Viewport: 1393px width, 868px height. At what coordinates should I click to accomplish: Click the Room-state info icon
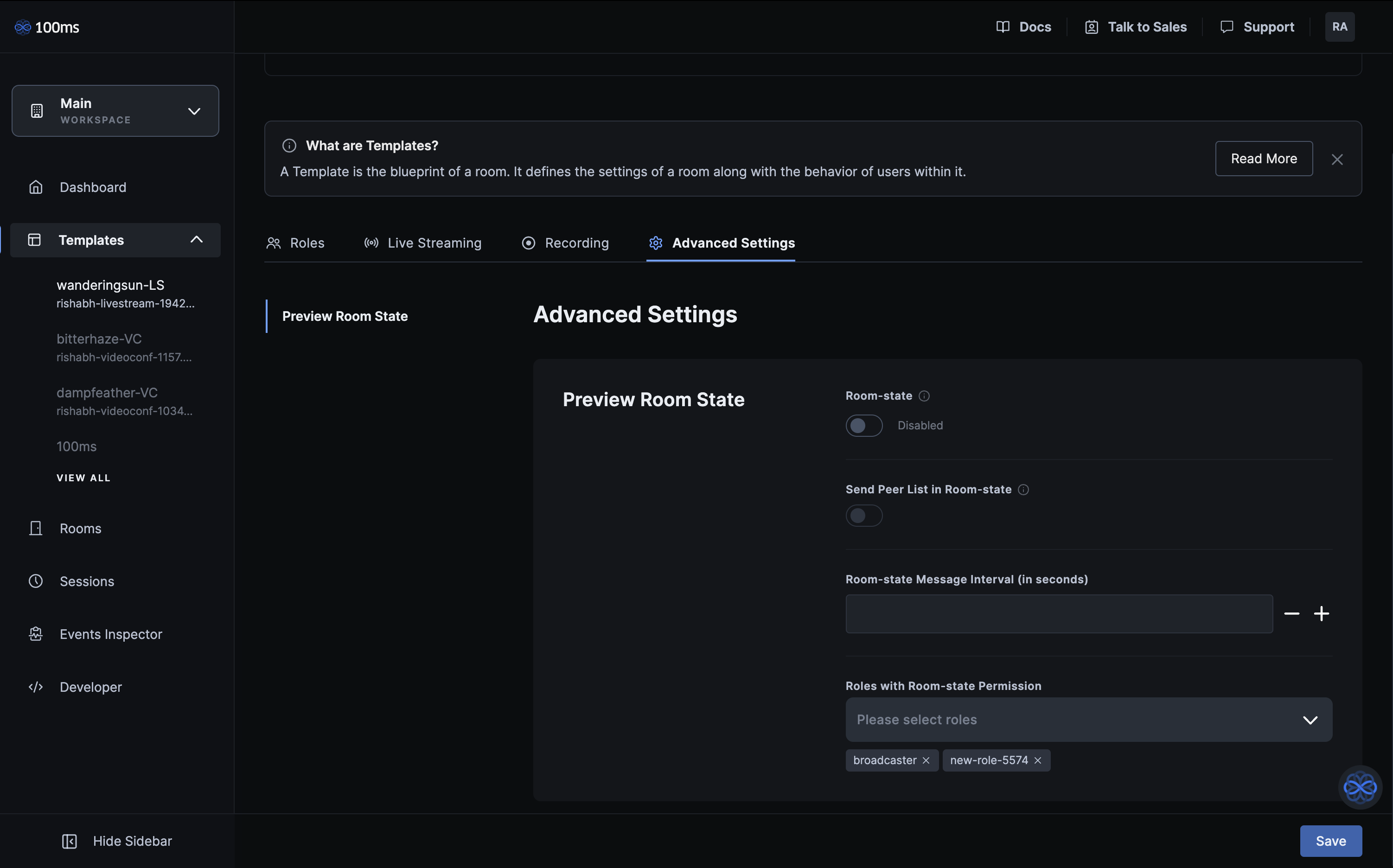point(924,396)
